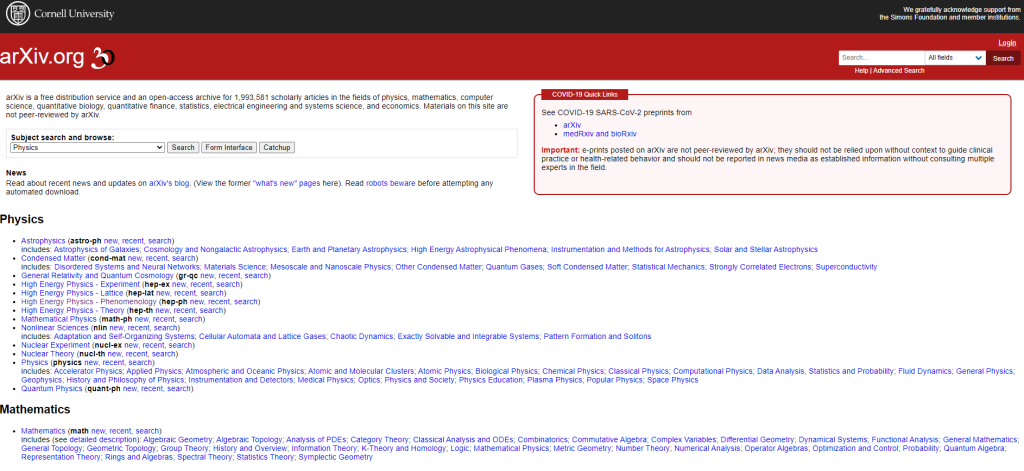
Task: Open Cosmology and Nongalactic Astrophysics link
Action: click(215, 250)
